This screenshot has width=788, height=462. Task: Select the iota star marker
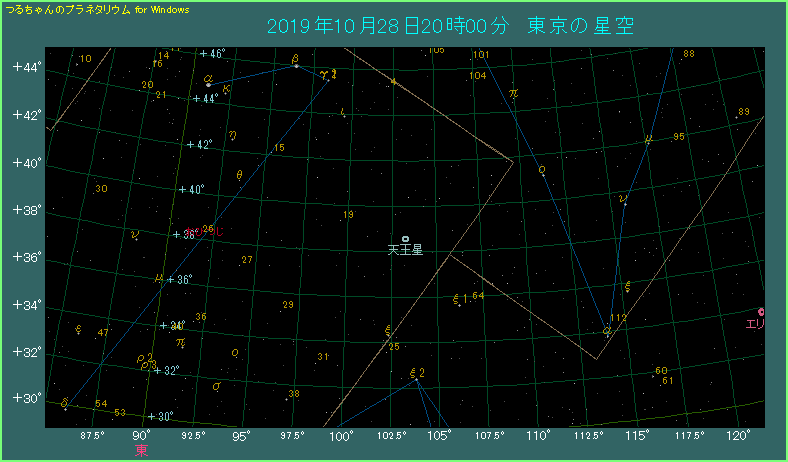pyautogui.click(x=343, y=113)
